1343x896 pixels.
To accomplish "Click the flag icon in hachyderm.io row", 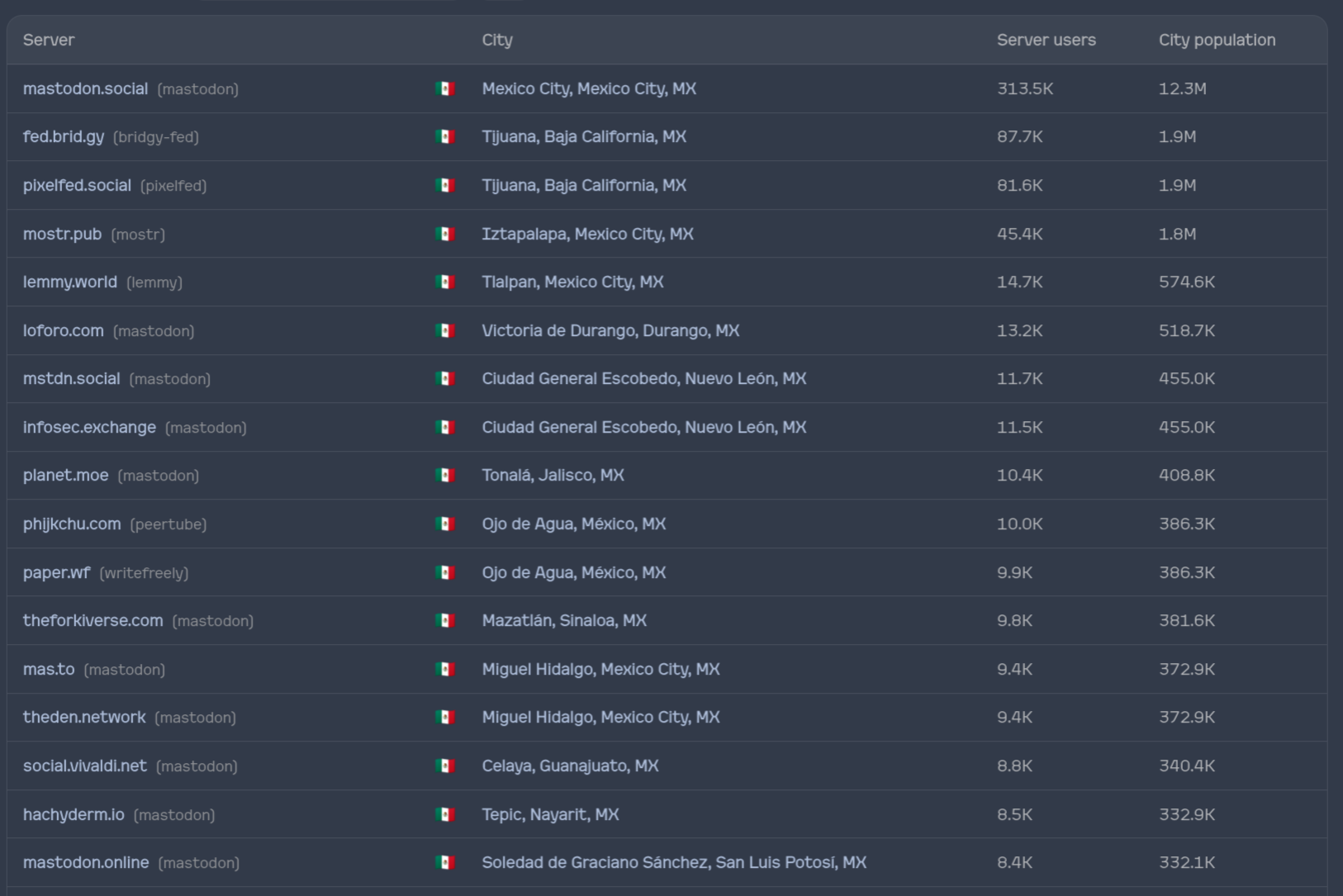I will click(445, 814).
